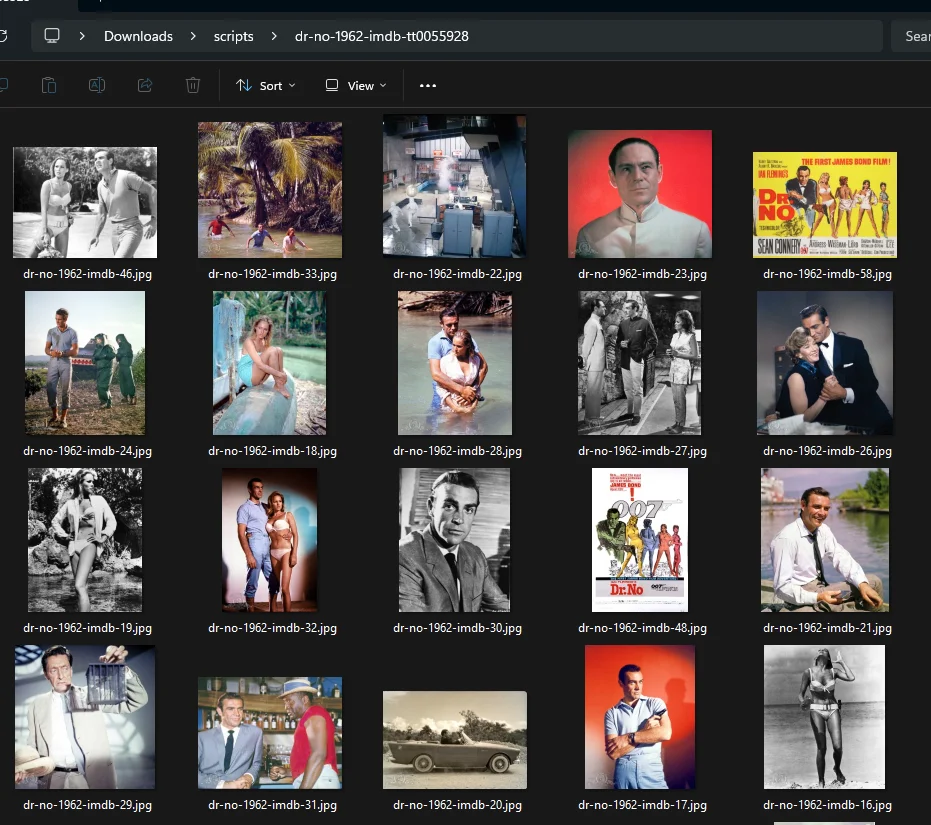Click the Share icon in toolbar
931x825 pixels.
[145, 86]
